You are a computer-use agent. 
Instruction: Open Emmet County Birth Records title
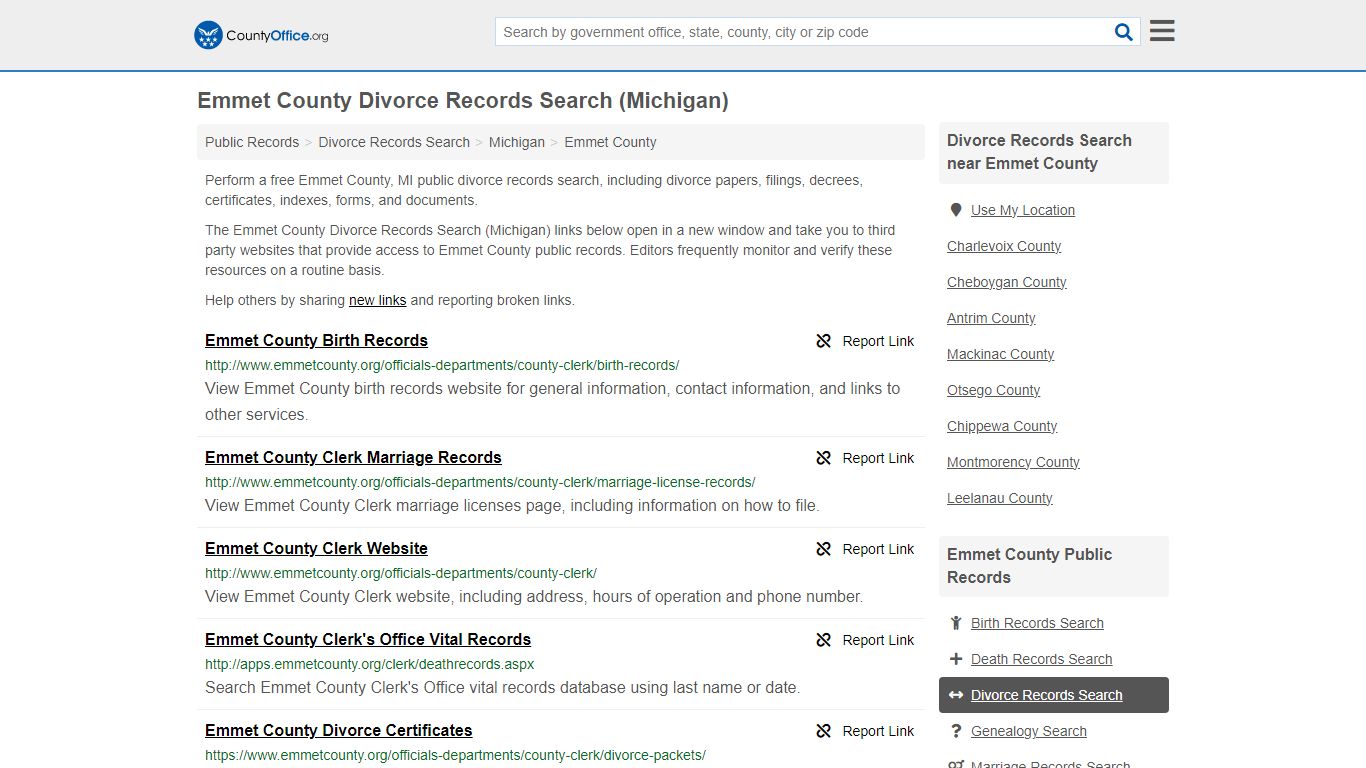(316, 340)
